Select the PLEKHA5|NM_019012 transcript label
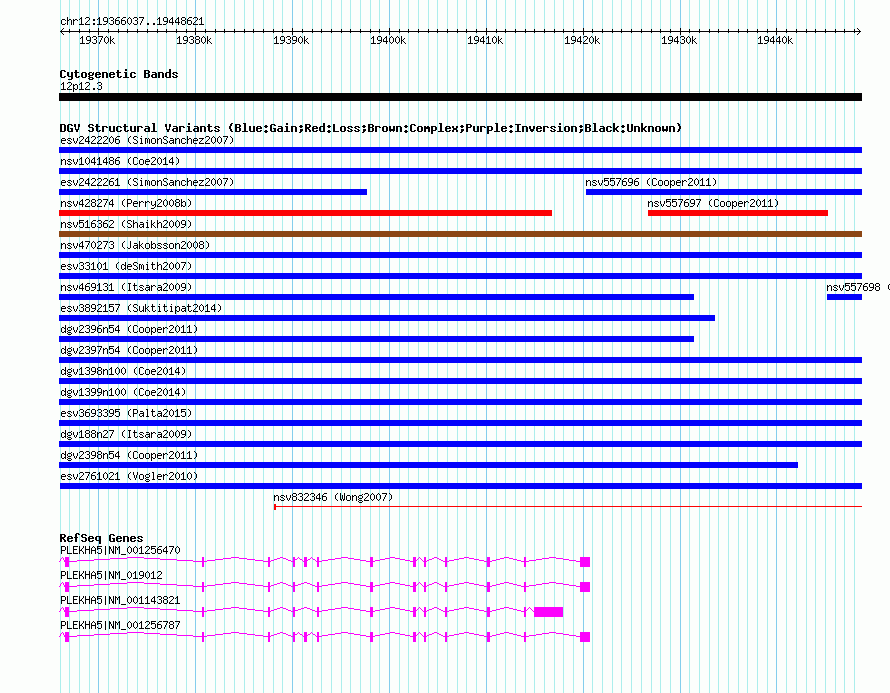 click(111, 576)
